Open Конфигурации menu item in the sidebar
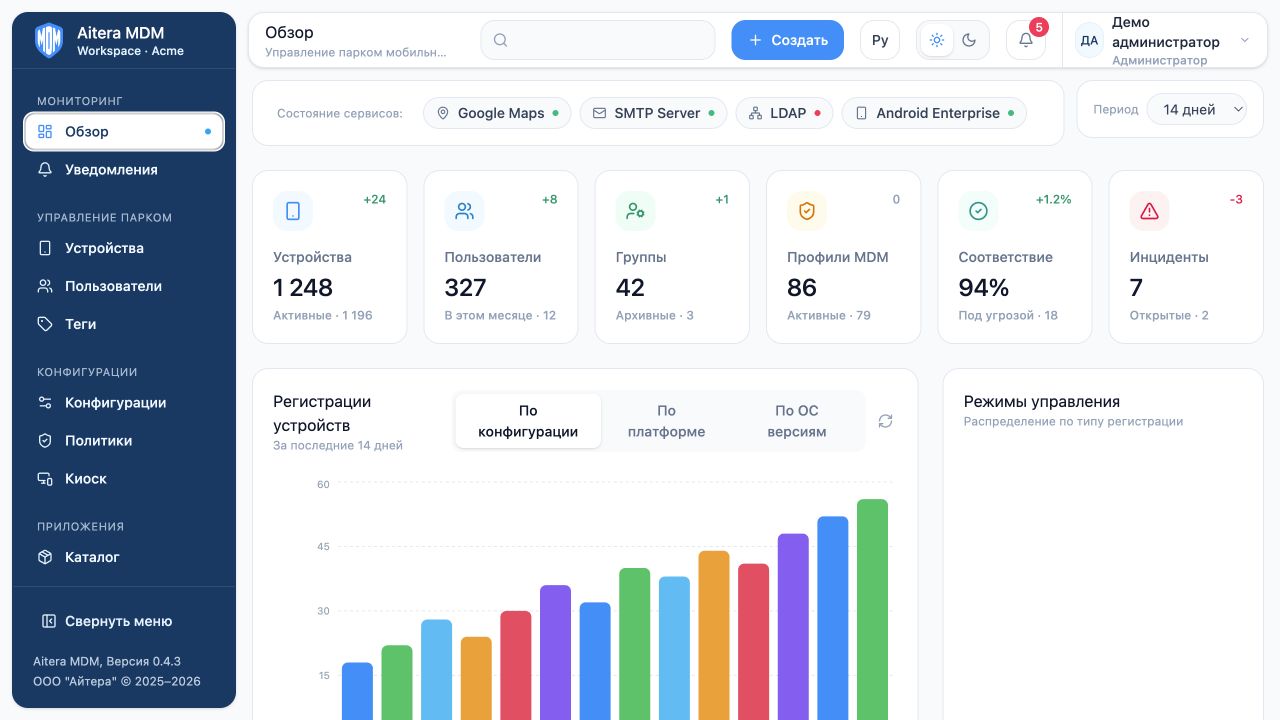The width and height of the screenshot is (1280, 720). (x=124, y=403)
